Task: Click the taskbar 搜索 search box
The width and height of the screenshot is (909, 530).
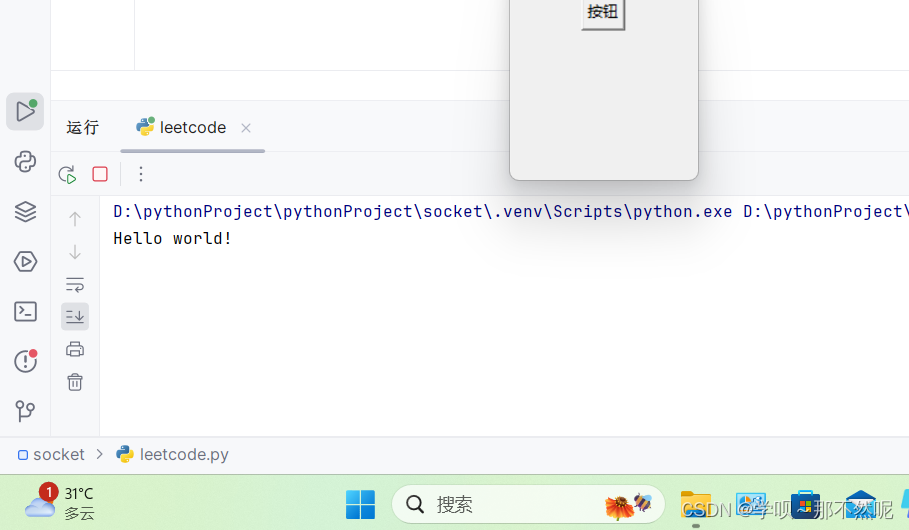Action: click(x=528, y=504)
